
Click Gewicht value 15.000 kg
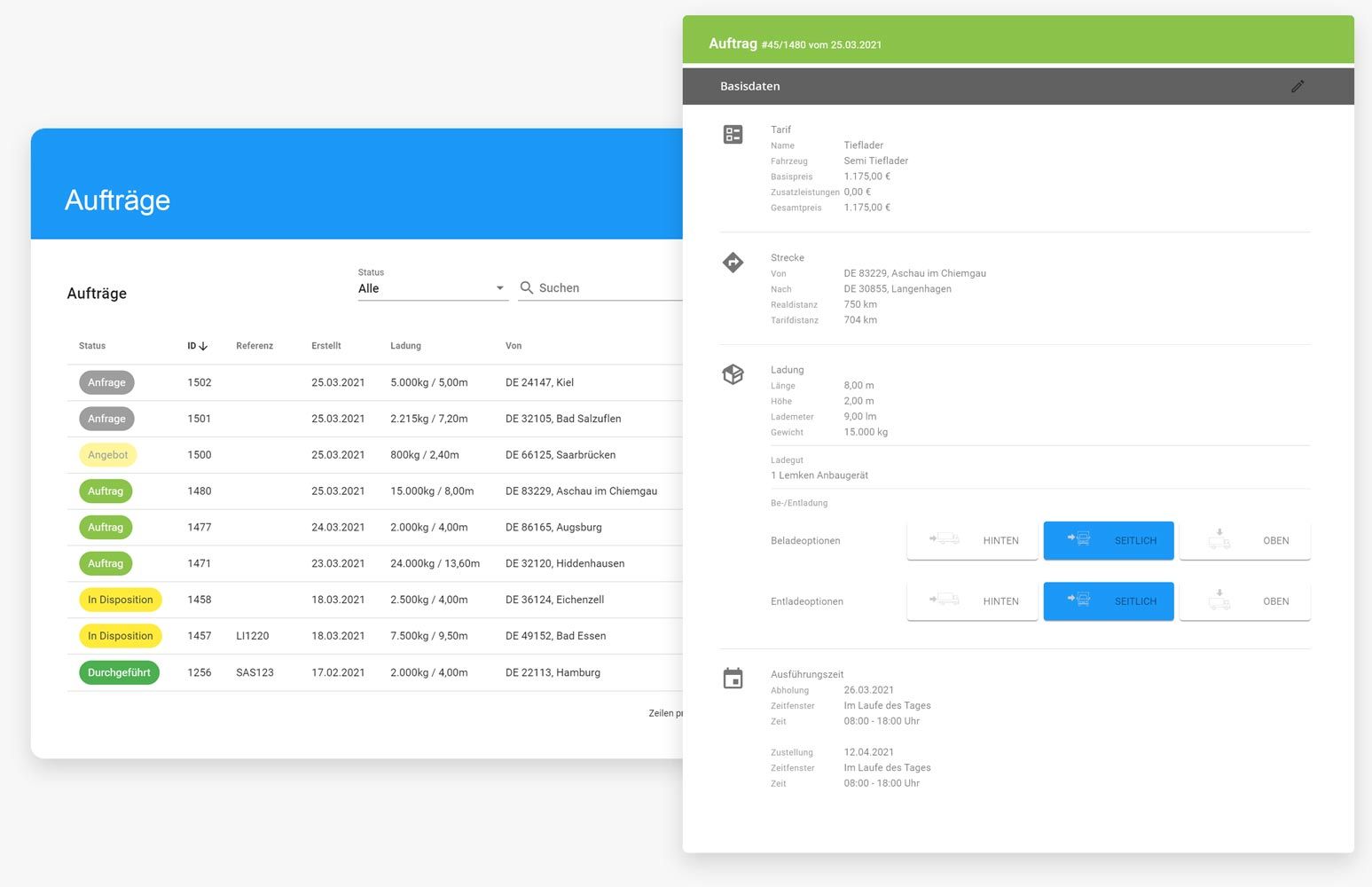click(866, 432)
